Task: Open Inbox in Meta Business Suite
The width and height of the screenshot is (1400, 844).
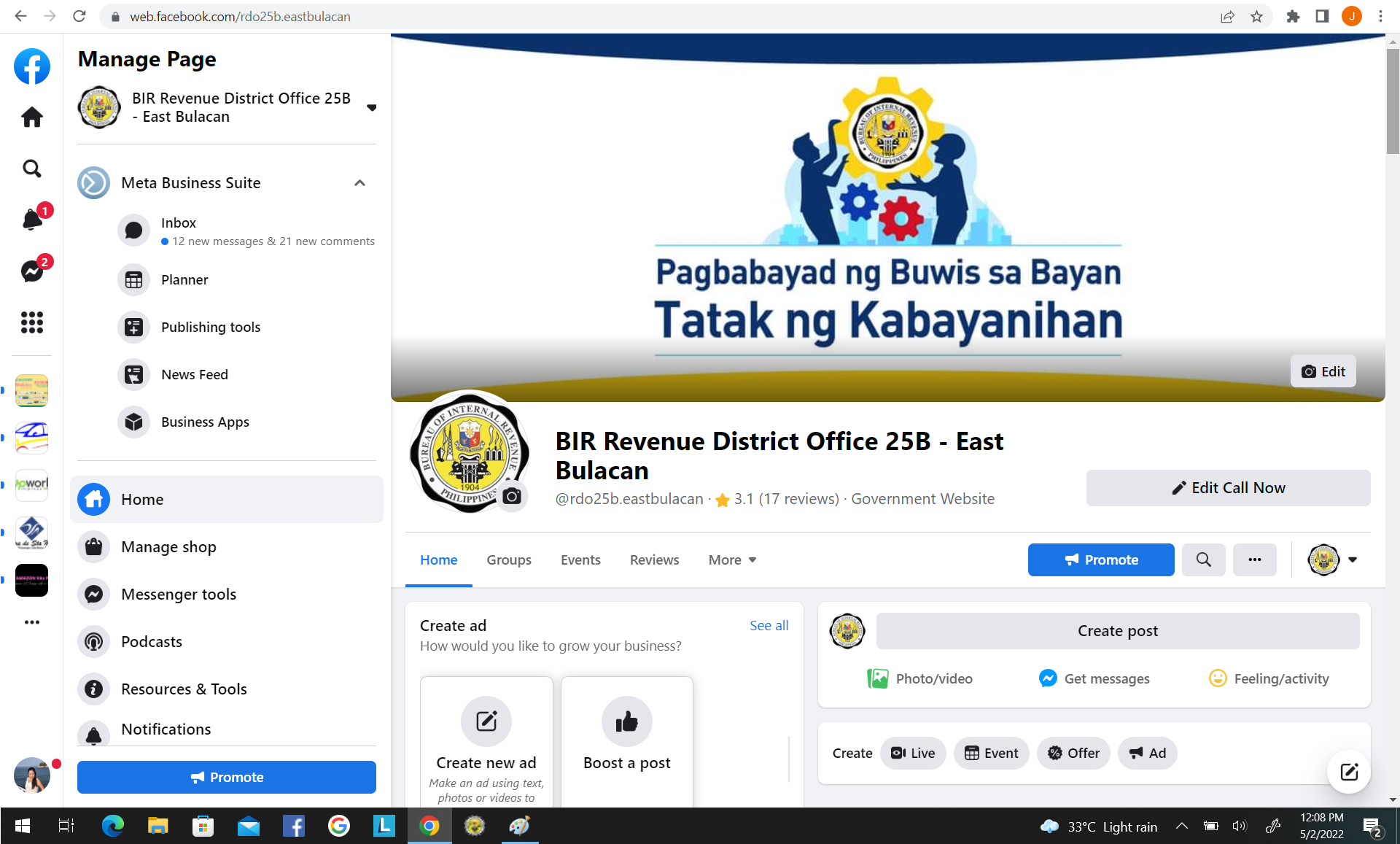Action: click(179, 223)
